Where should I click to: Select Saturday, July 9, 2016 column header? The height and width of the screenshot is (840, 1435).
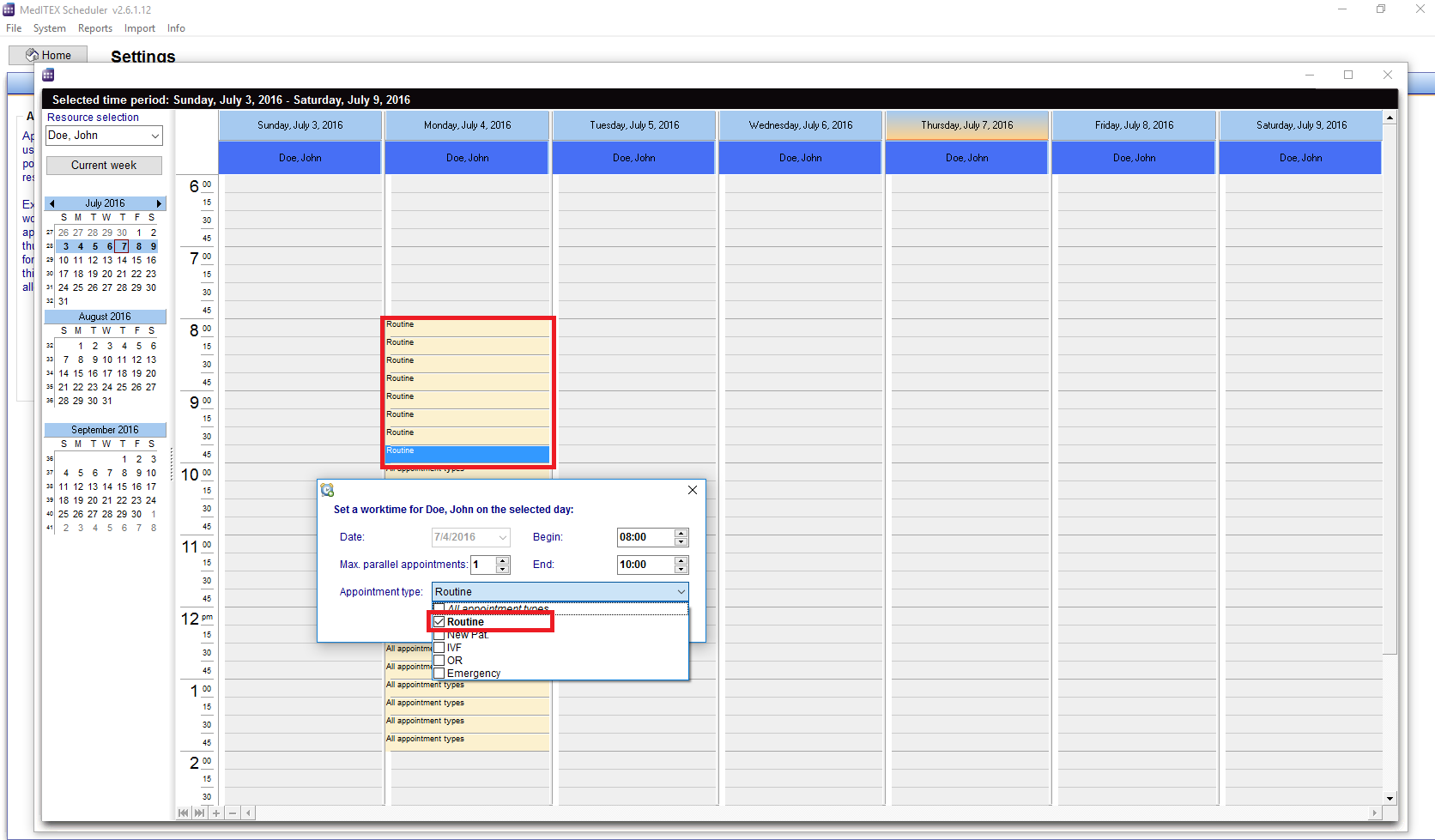pyautogui.click(x=1301, y=125)
